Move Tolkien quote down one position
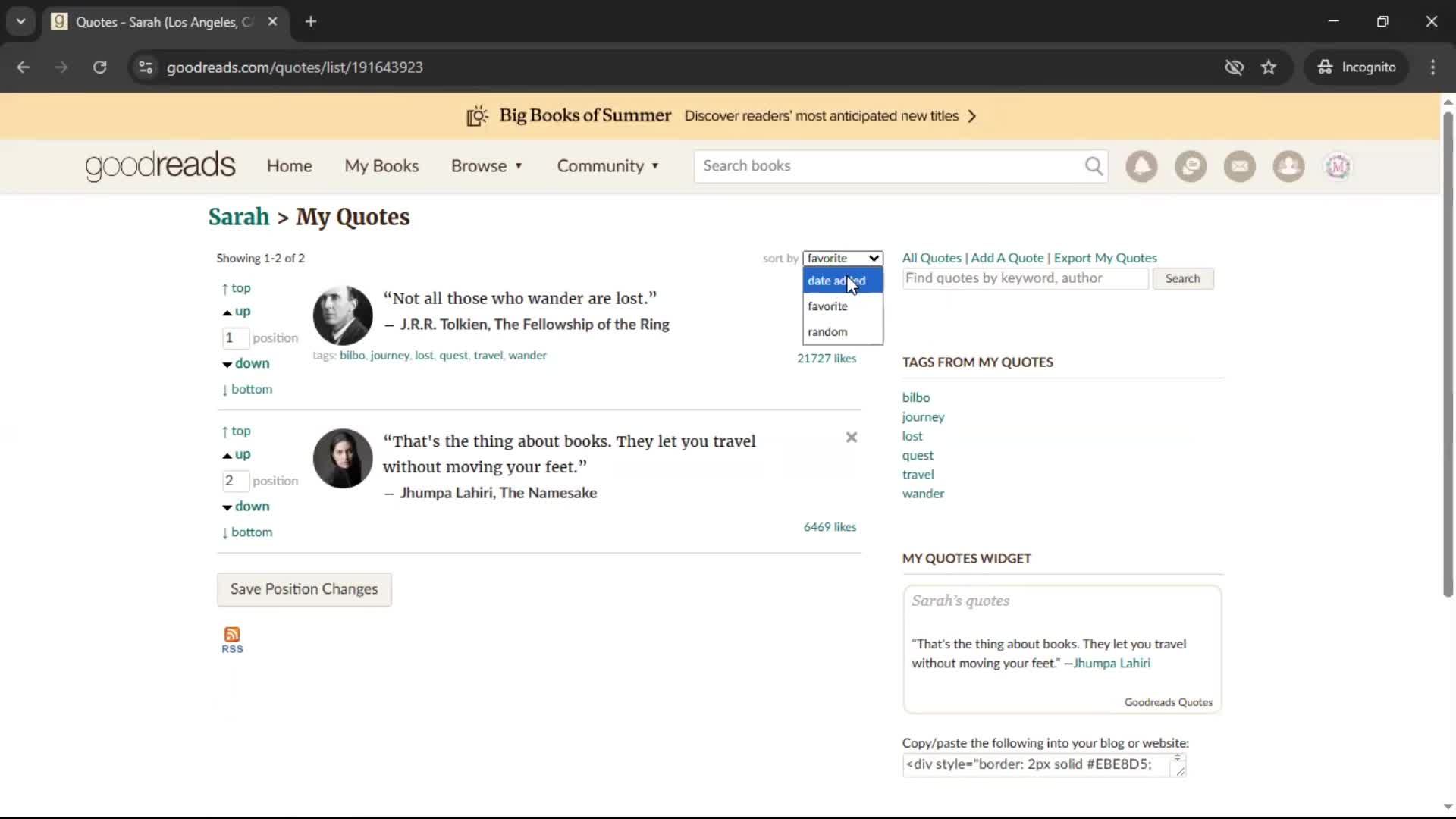The width and height of the screenshot is (1456, 819). pyautogui.click(x=246, y=363)
